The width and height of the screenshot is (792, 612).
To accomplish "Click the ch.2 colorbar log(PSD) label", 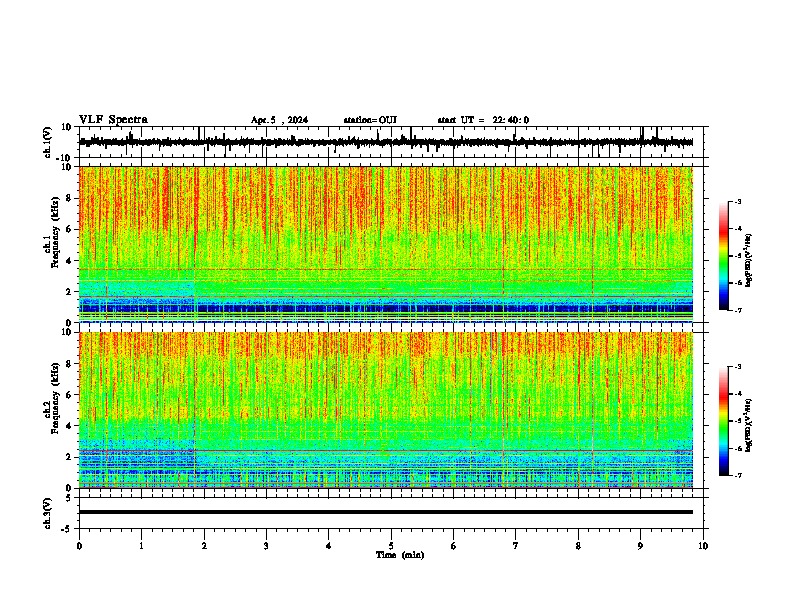I will 749,425.
